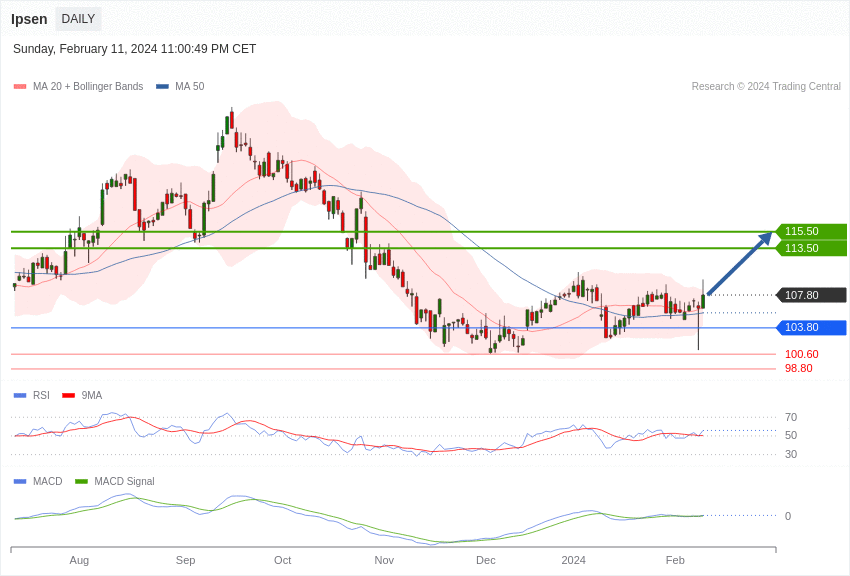This screenshot has width=850, height=576.
Task: Select the 113.50 green resistance tag
Action: [811, 248]
